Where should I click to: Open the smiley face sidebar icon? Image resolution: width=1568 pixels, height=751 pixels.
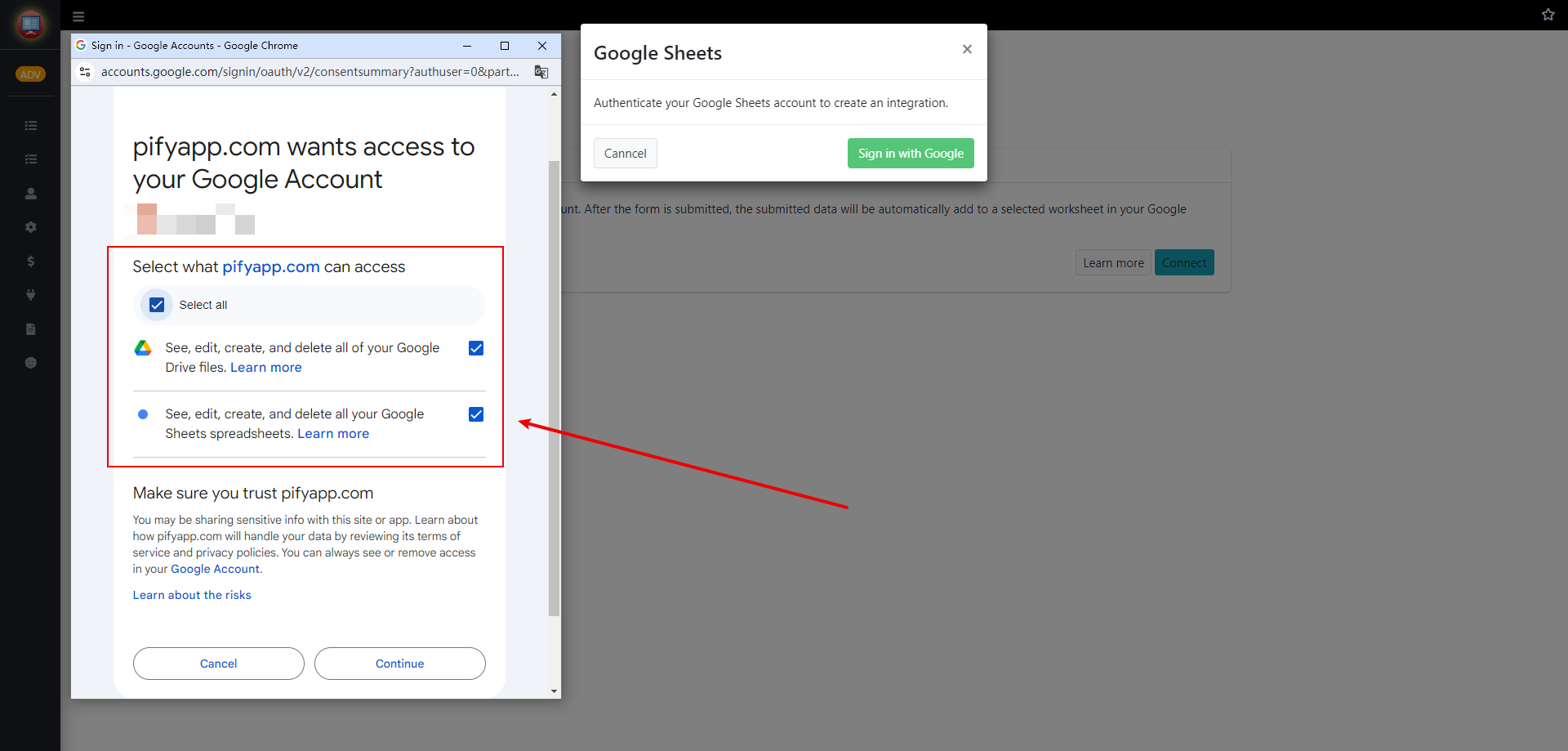[x=31, y=363]
